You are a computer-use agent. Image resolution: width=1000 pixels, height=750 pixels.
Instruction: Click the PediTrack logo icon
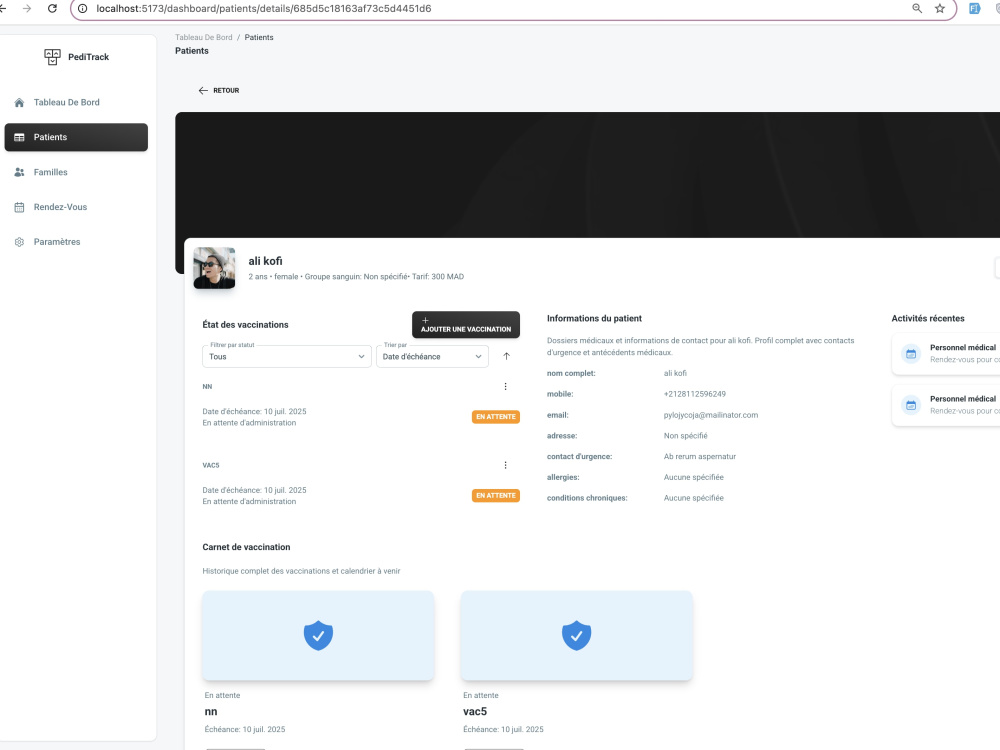pos(52,57)
